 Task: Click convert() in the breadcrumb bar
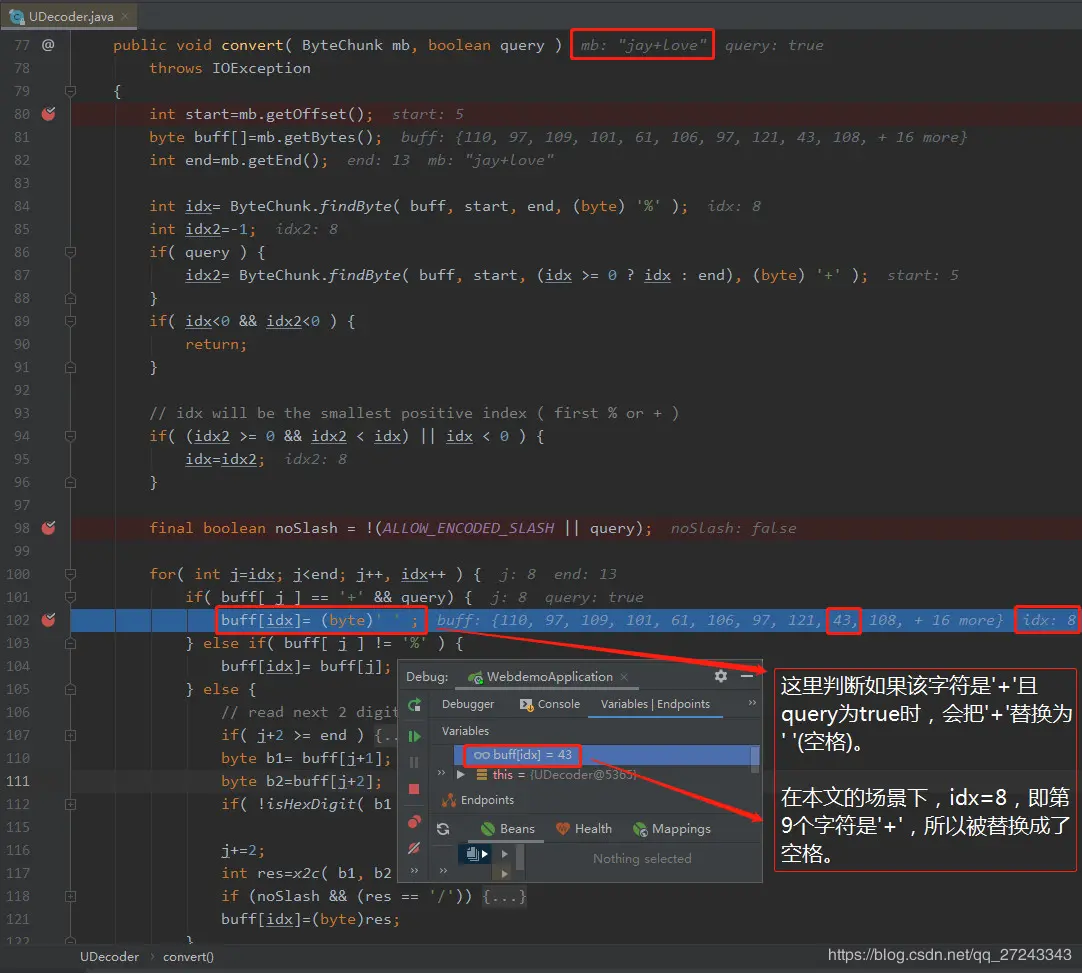coord(188,957)
